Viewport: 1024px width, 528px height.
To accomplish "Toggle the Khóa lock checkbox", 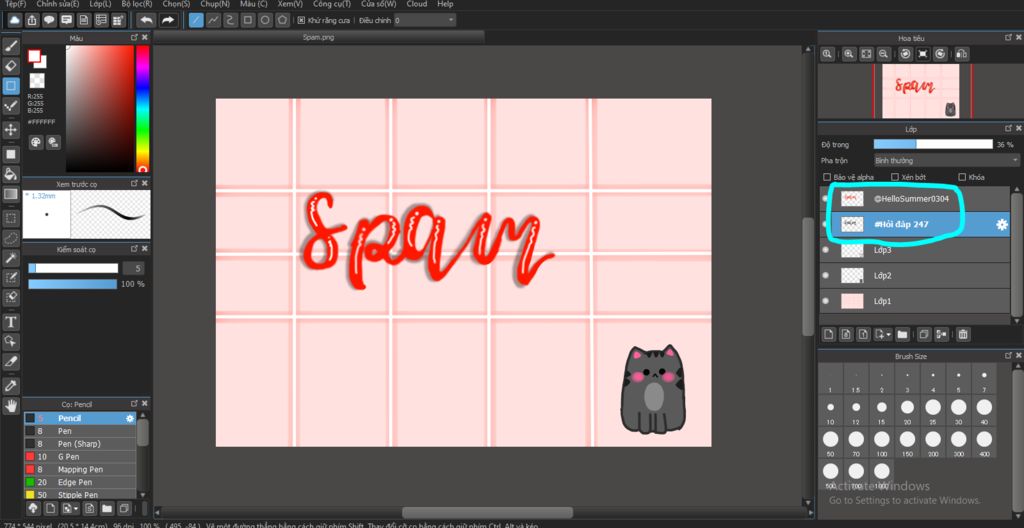I will [x=962, y=177].
